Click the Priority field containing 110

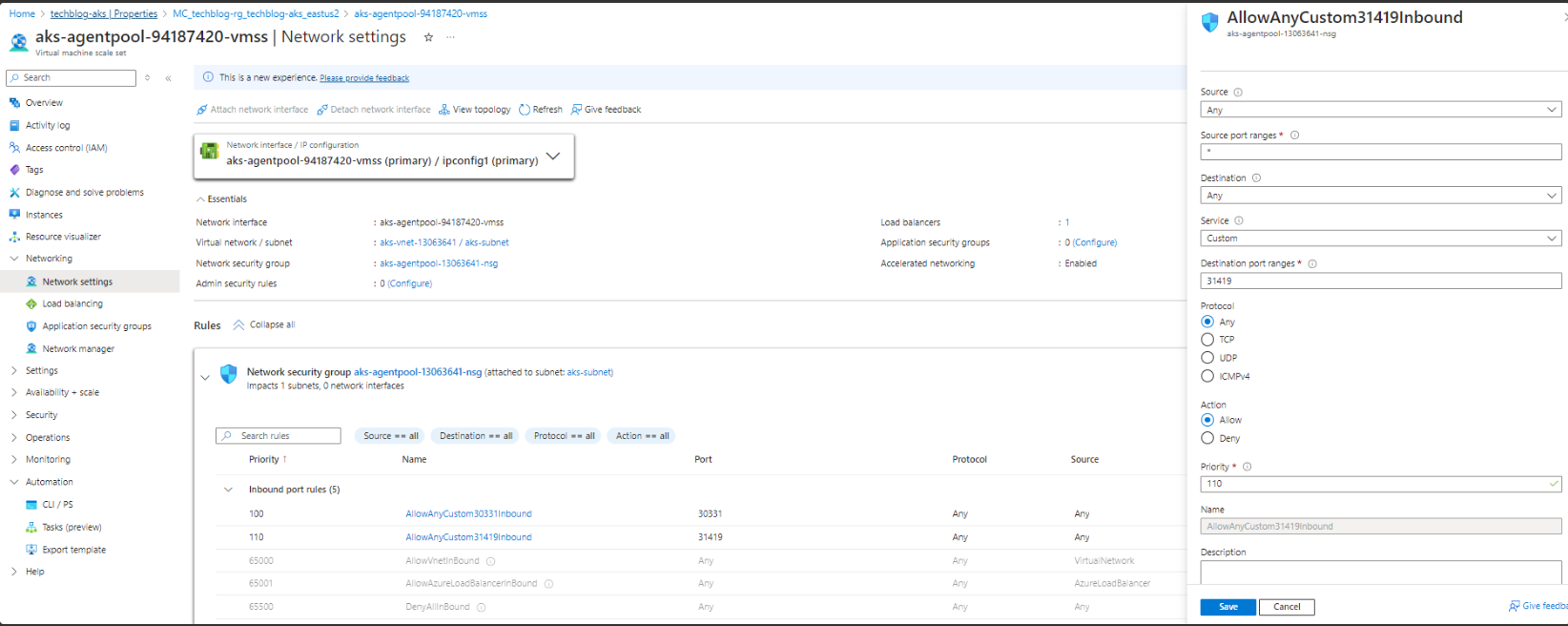coord(1380,484)
